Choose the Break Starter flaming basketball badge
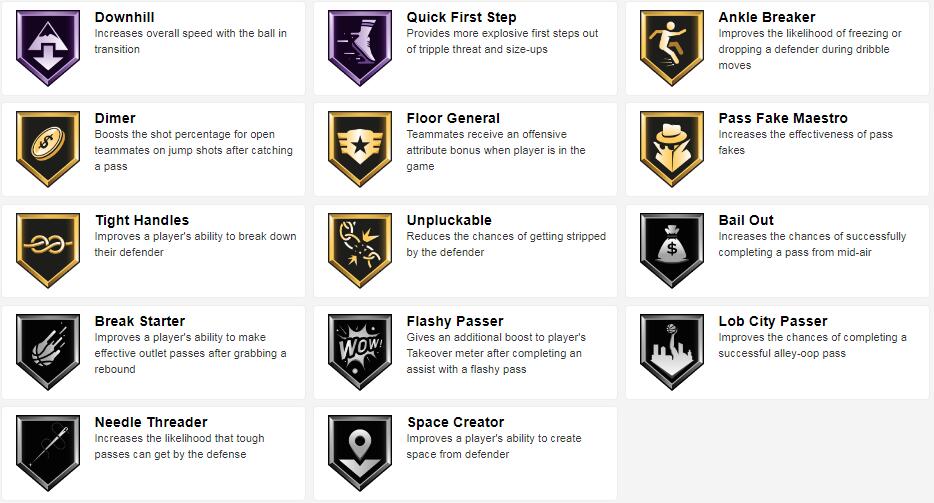 pyautogui.click(x=48, y=352)
